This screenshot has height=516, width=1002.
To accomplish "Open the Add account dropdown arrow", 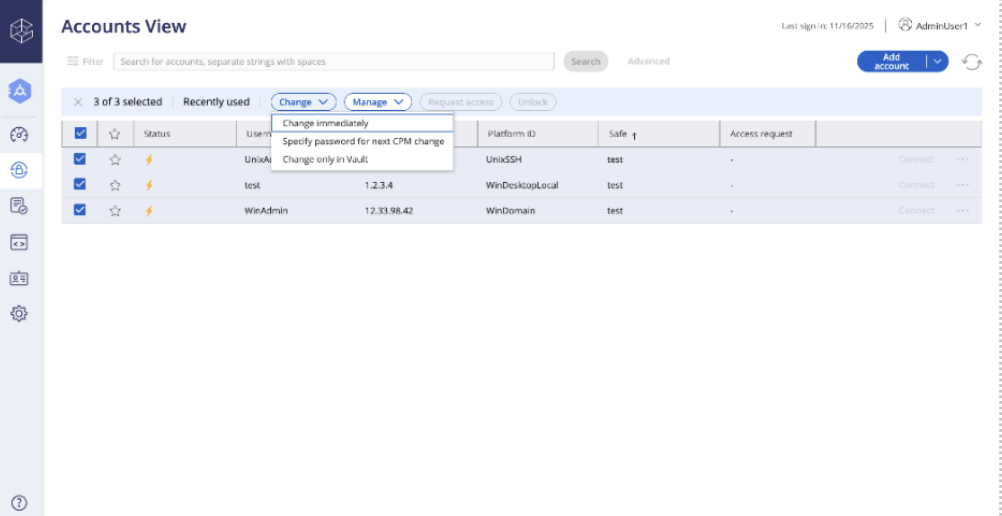I will (x=937, y=61).
